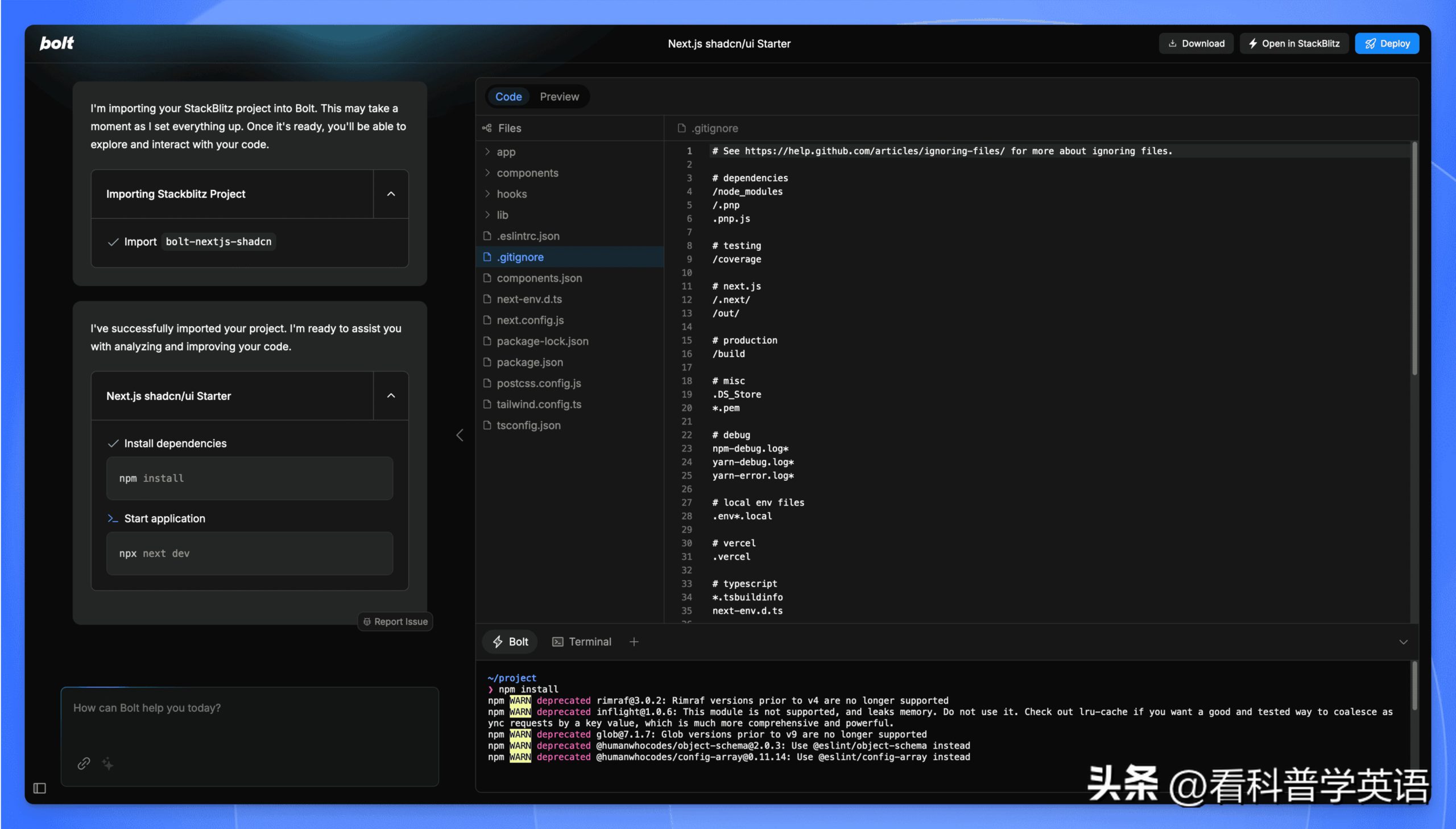1456x829 pixels.
Task: Collapse the chat panel with left arrow
Action: click(460, 436)
